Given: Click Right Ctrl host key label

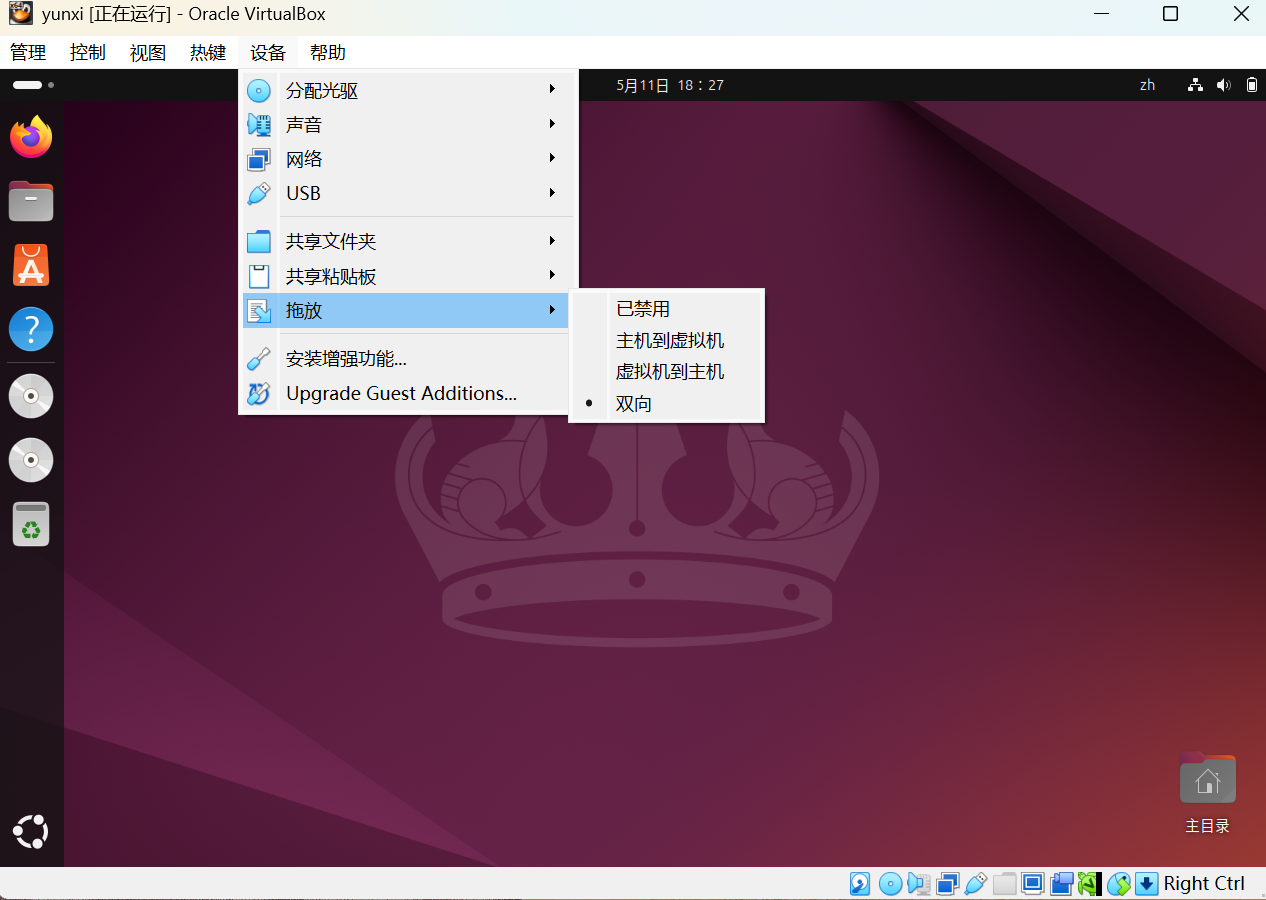Looking at the screenshot, I should click(1204, 884).
